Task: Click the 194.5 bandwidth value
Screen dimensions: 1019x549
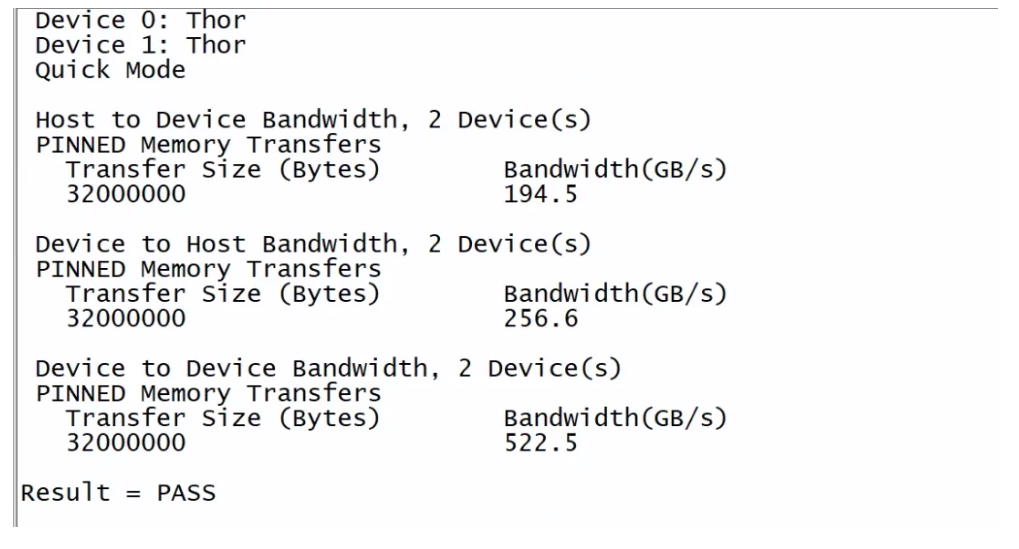Action: (x=541, y=194)
